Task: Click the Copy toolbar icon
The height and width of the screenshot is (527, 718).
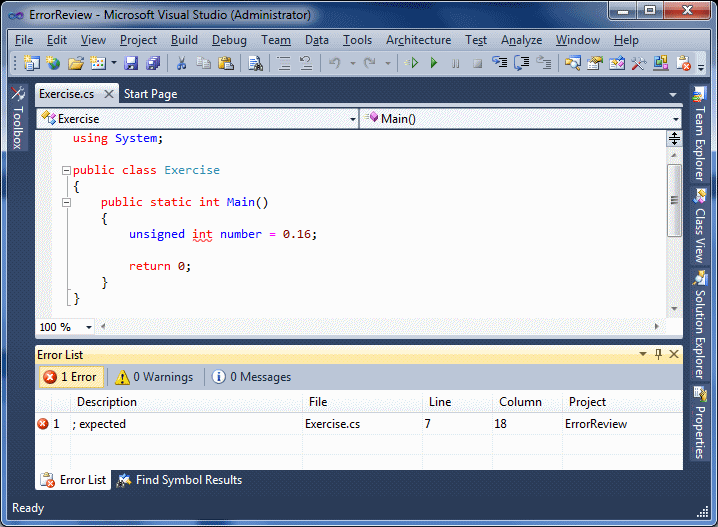Action: (x=203, y=63)
